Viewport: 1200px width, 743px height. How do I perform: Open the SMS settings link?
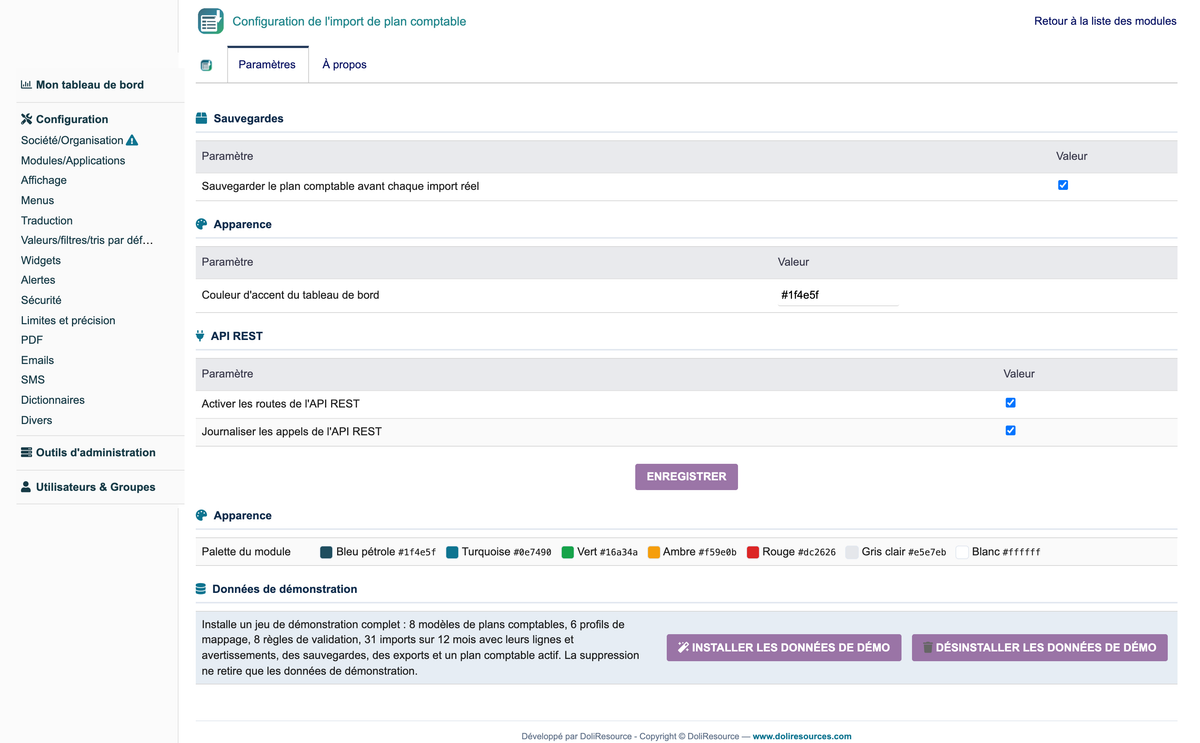[x=33, y=380]
